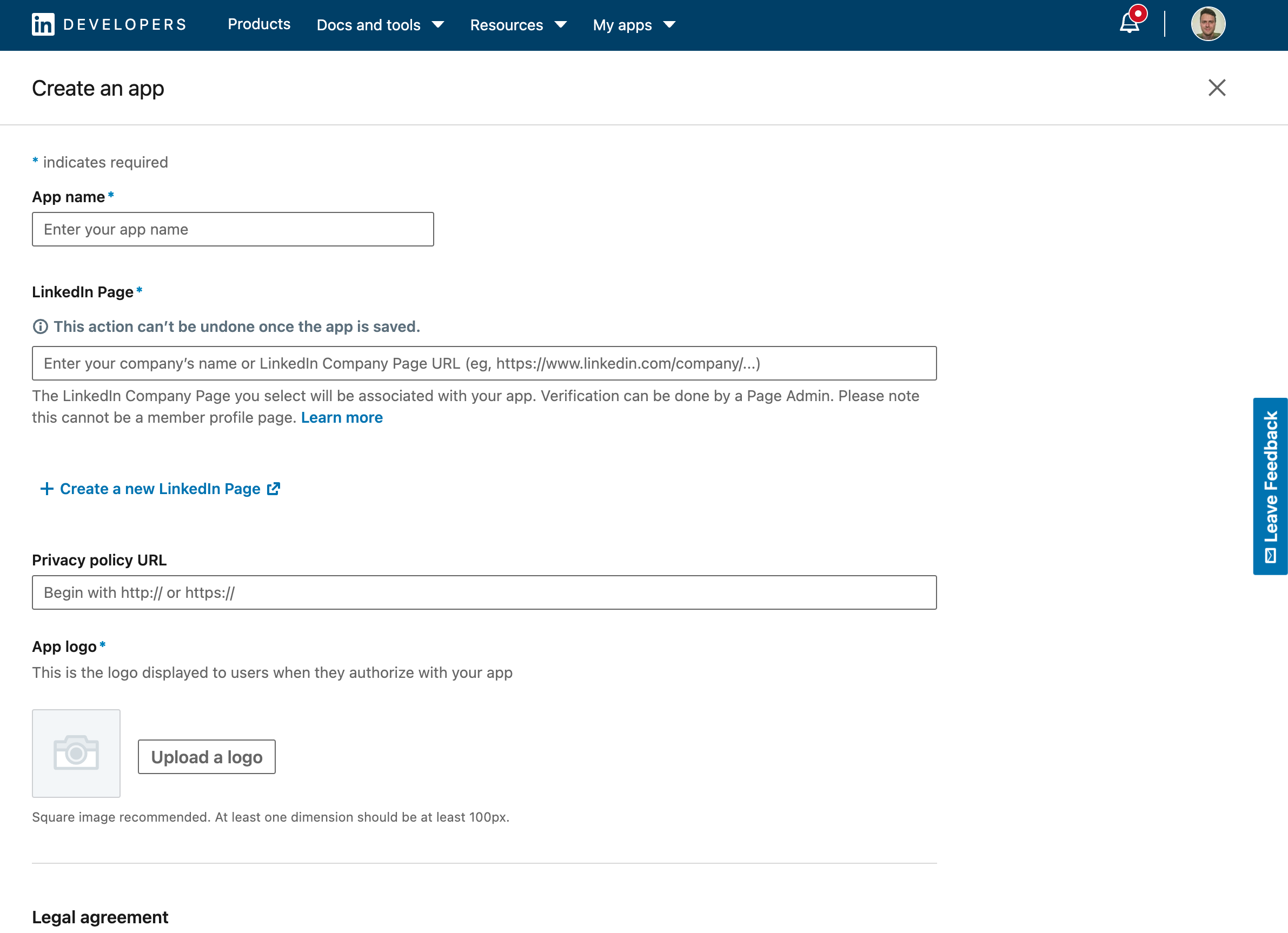Open the Leave Feedback side tab

coord(1270,487)
